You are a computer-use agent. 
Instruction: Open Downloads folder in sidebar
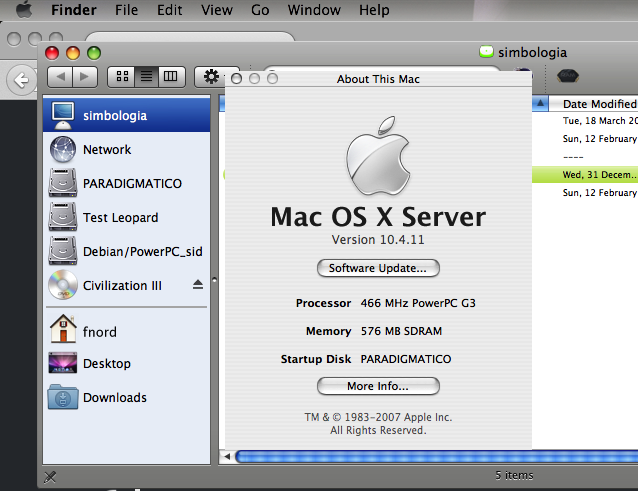coord(127,397)
